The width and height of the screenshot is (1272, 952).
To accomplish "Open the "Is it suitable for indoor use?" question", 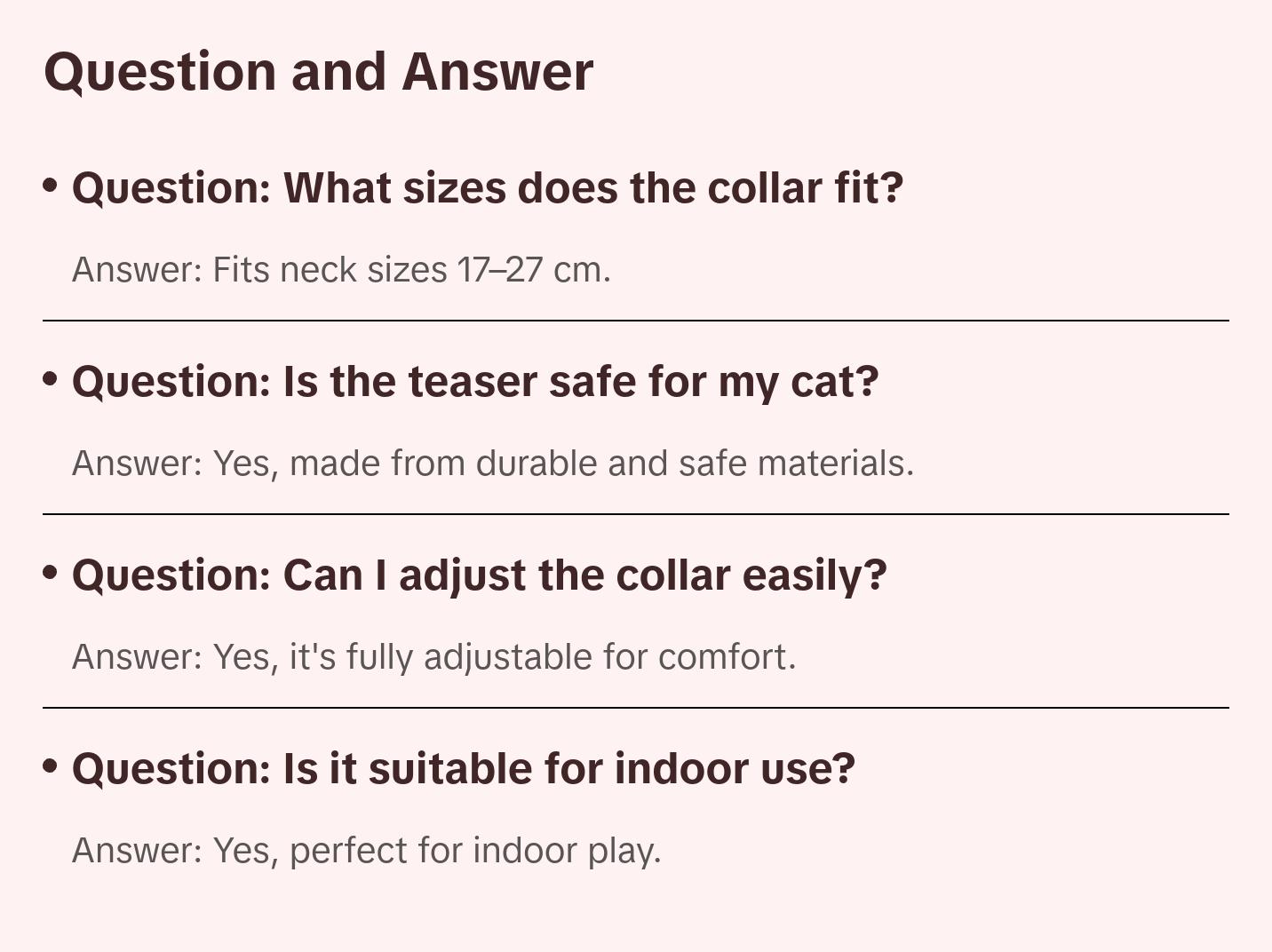I will click(463, 769).
